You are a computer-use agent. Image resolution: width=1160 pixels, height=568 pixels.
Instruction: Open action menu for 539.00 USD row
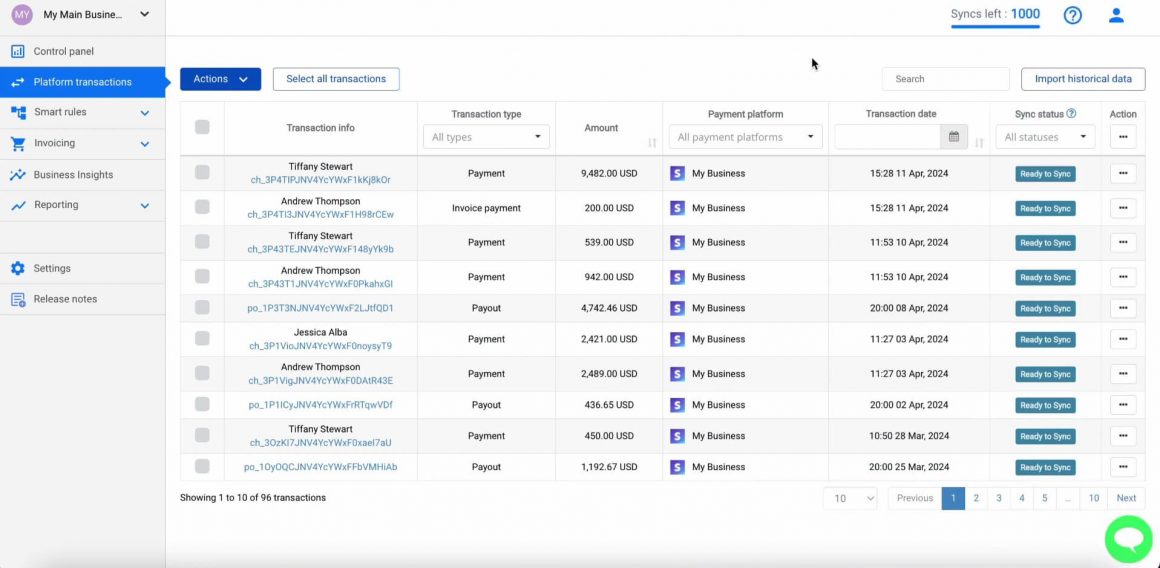(x=1123, y=243)
